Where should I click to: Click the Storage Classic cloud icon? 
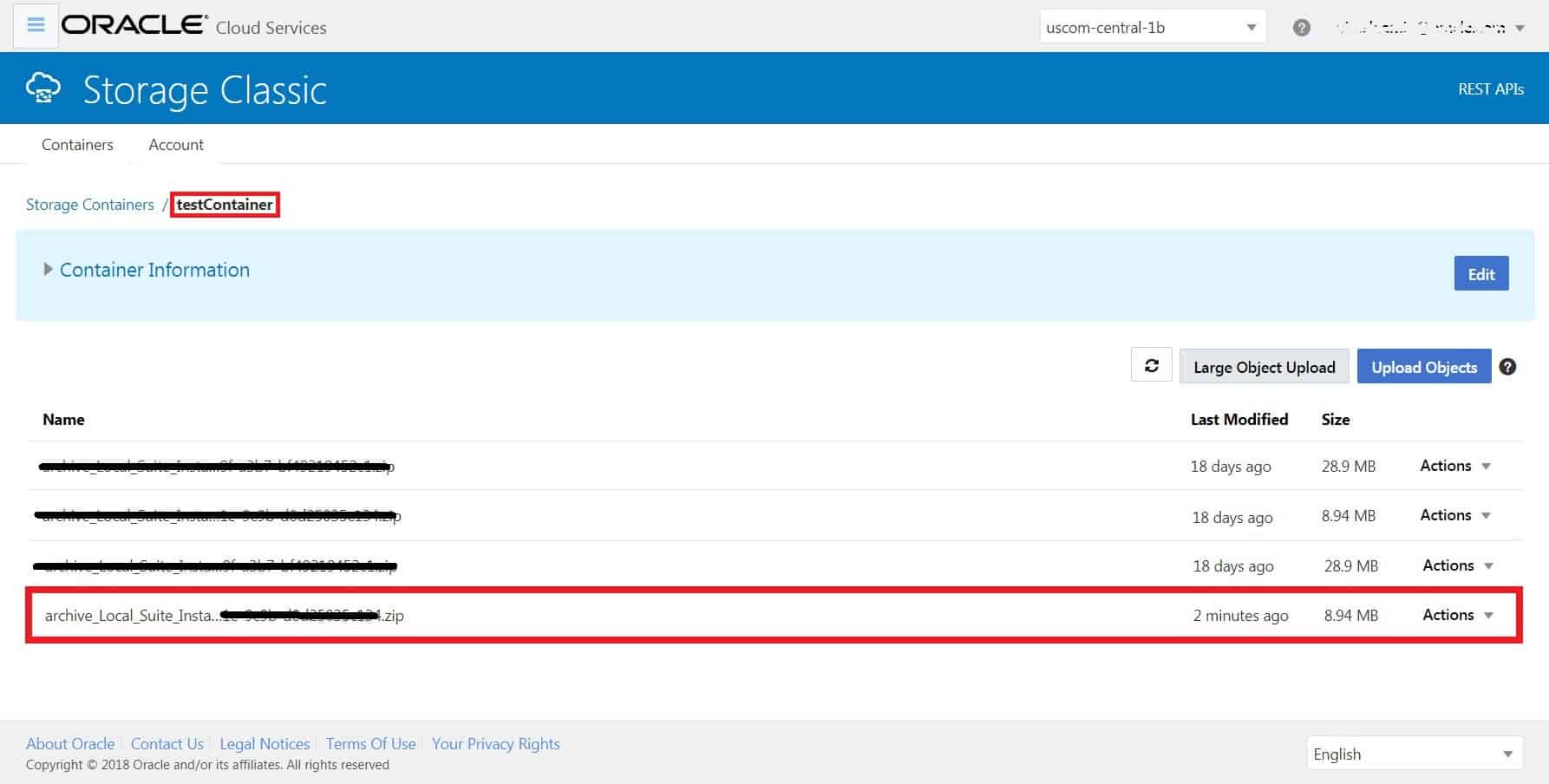pyautogui.click(x=43, y=88)
